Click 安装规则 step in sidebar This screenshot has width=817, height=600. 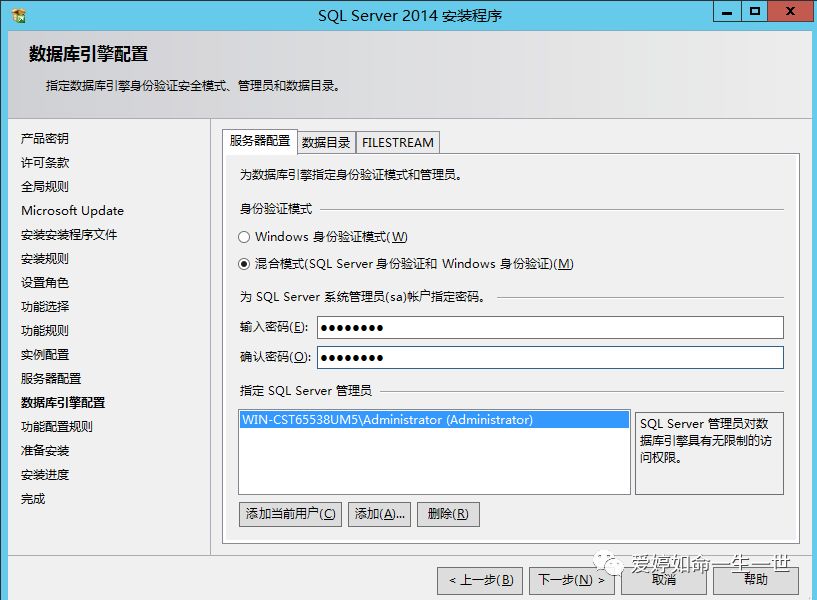(x=45, y=259)
